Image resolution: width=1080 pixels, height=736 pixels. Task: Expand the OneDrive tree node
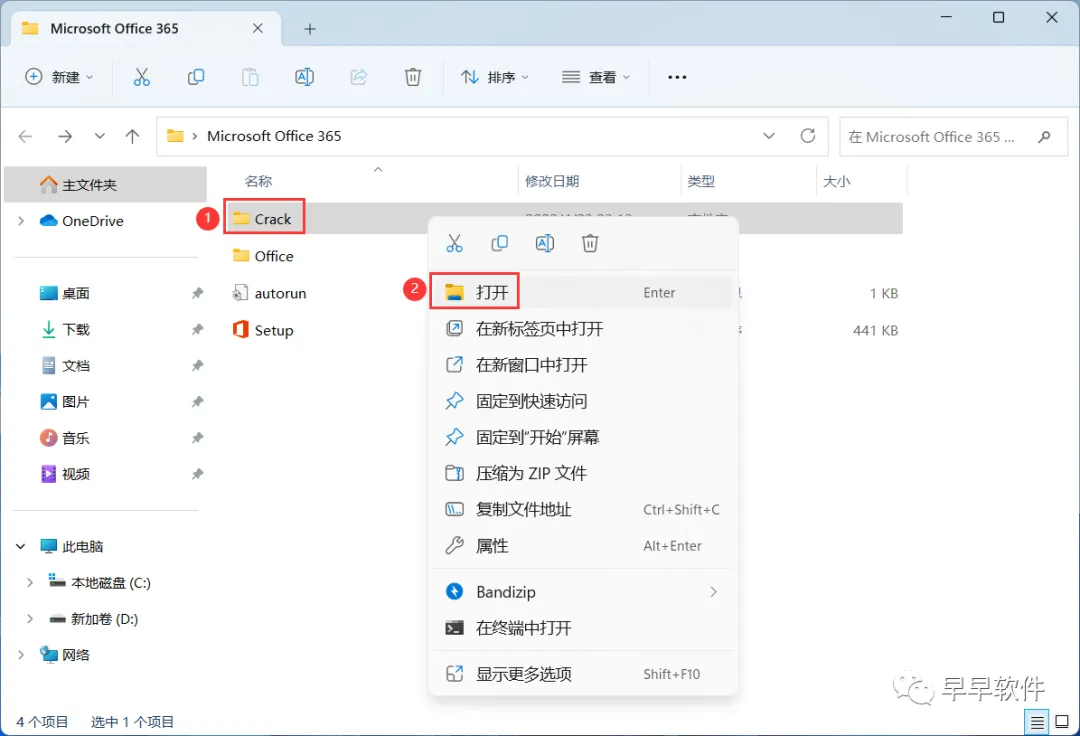tap(21, 221)
